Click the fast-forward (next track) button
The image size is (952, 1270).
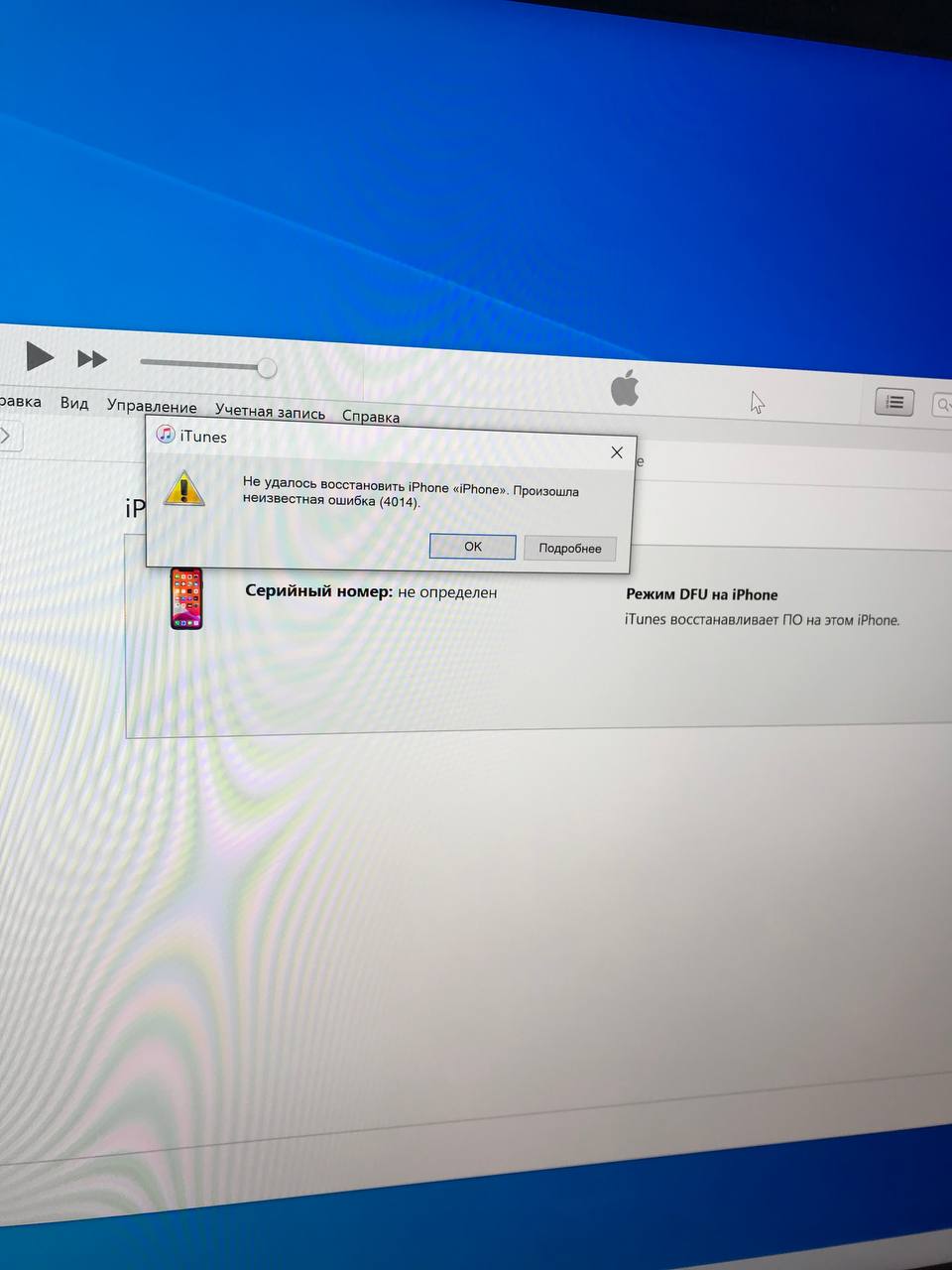(92, 359)
